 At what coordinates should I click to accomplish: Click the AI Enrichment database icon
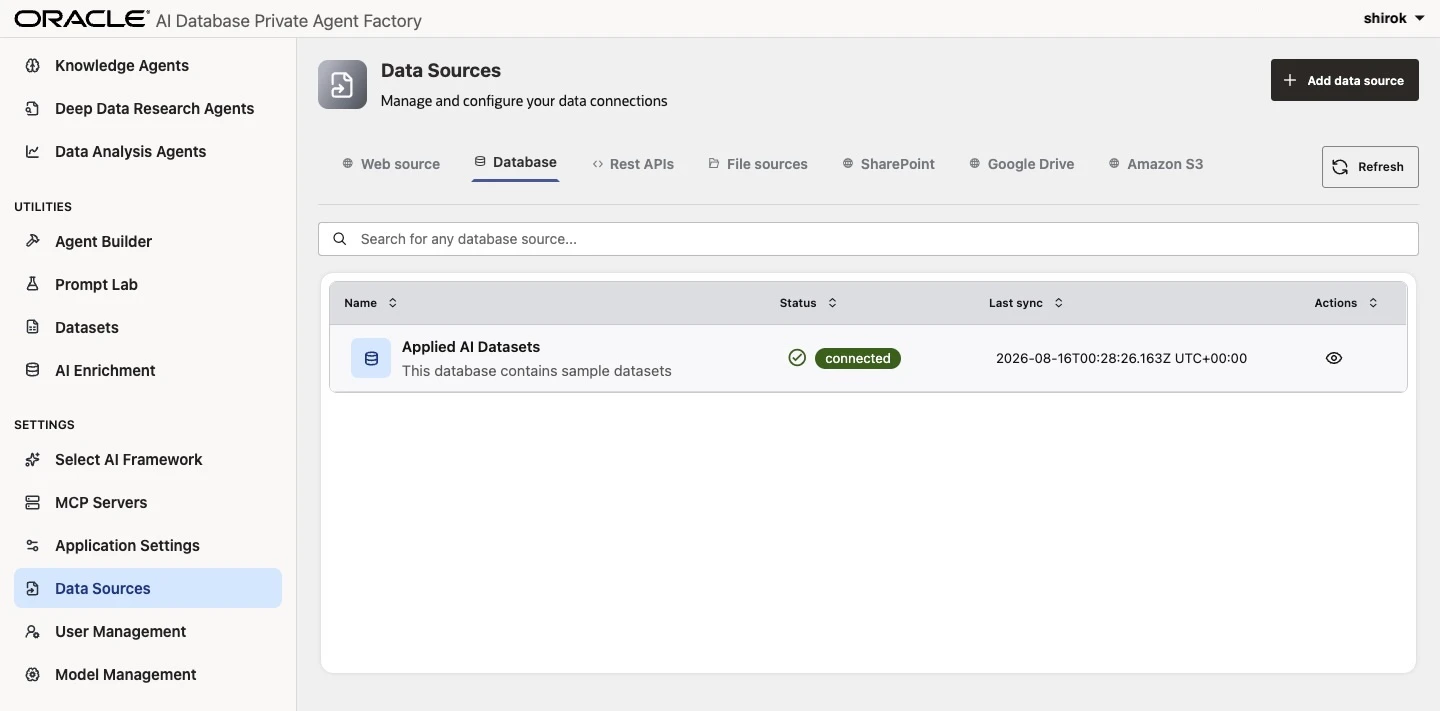[32, 371]
